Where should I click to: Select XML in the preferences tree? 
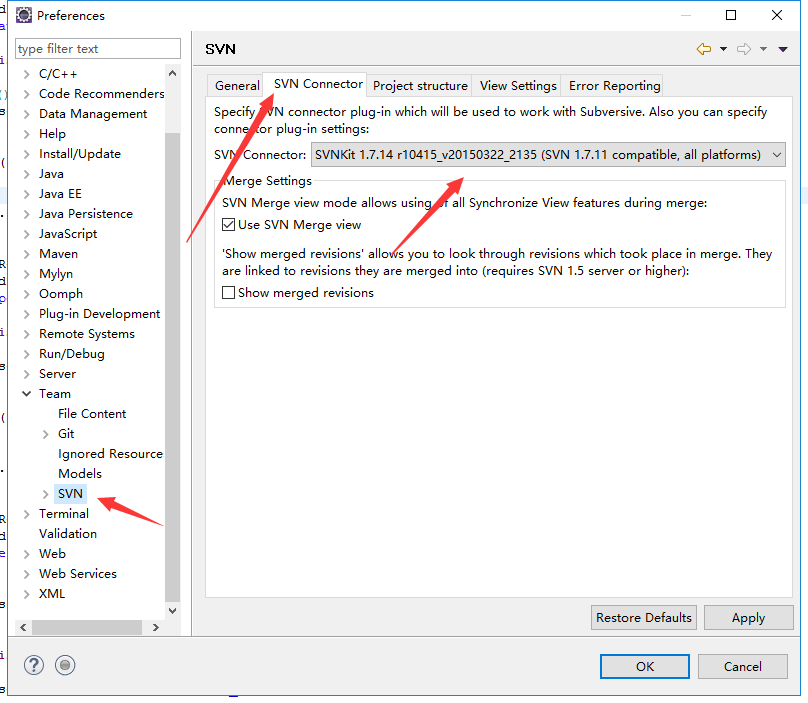click(x=52, y=594)
